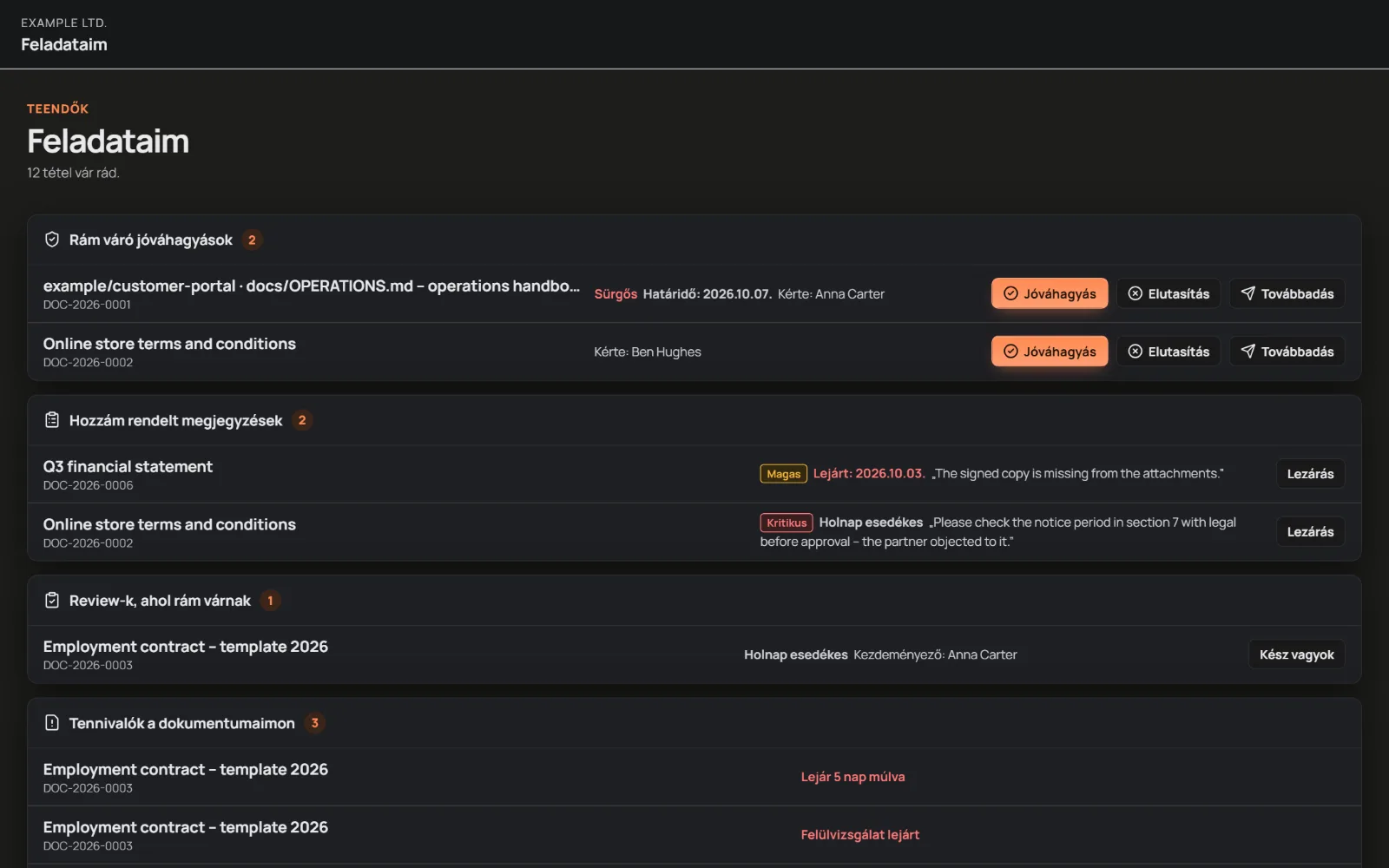1389x868 pixels.
Task: Forward the OPERATIONS.md handbook with Továbbadás
Action: click(1287, 293)
